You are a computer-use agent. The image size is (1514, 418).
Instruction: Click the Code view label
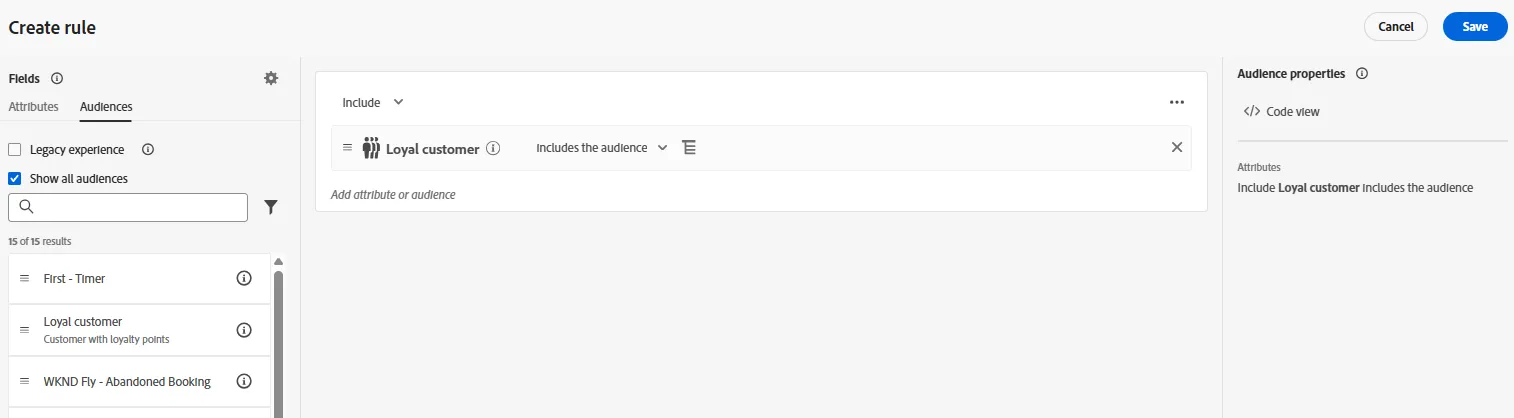[x=1293, y=111]
